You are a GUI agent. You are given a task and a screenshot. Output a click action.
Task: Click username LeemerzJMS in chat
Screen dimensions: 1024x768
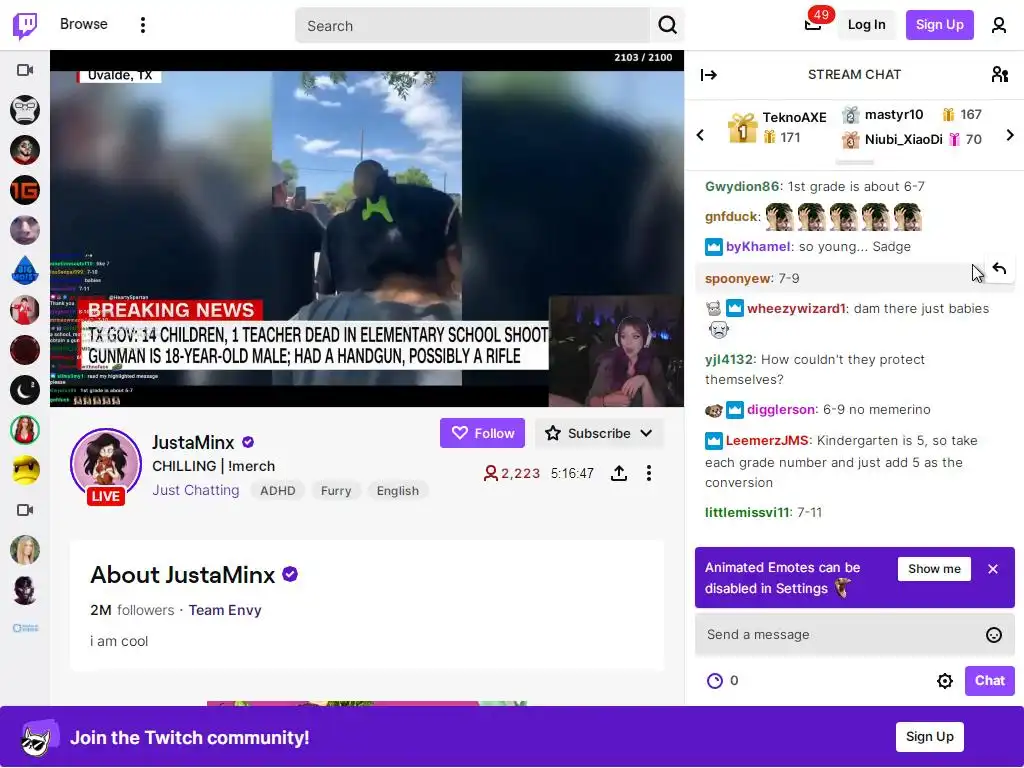[767, 441]
